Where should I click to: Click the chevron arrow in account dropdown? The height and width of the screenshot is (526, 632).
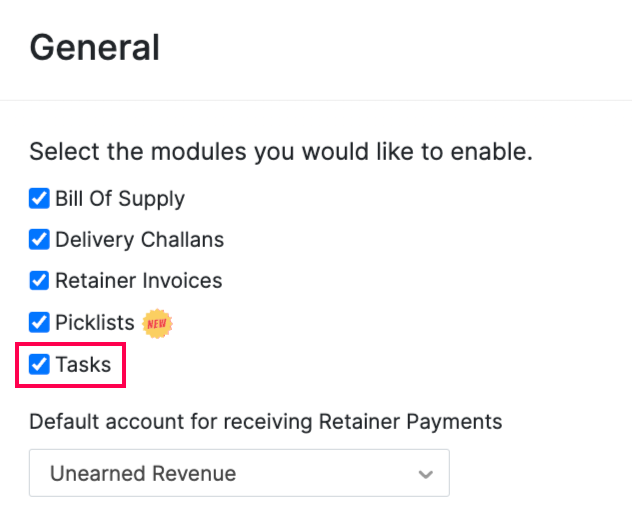click(426, 474)
